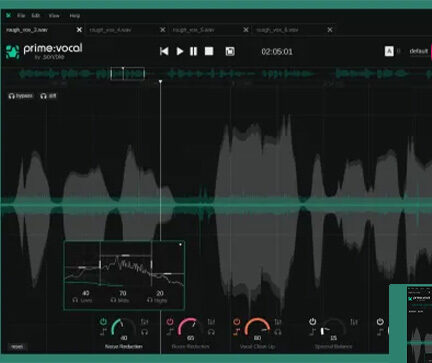
Task: Click the Vocal Clean Up note icon
Action: (237, 332)
